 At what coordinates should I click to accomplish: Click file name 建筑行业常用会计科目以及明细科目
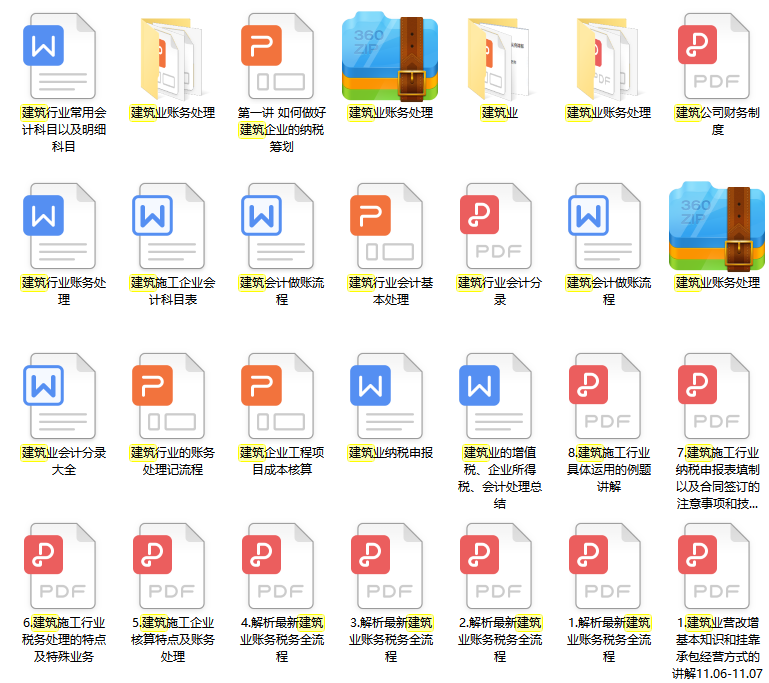(x=64, y=129)
